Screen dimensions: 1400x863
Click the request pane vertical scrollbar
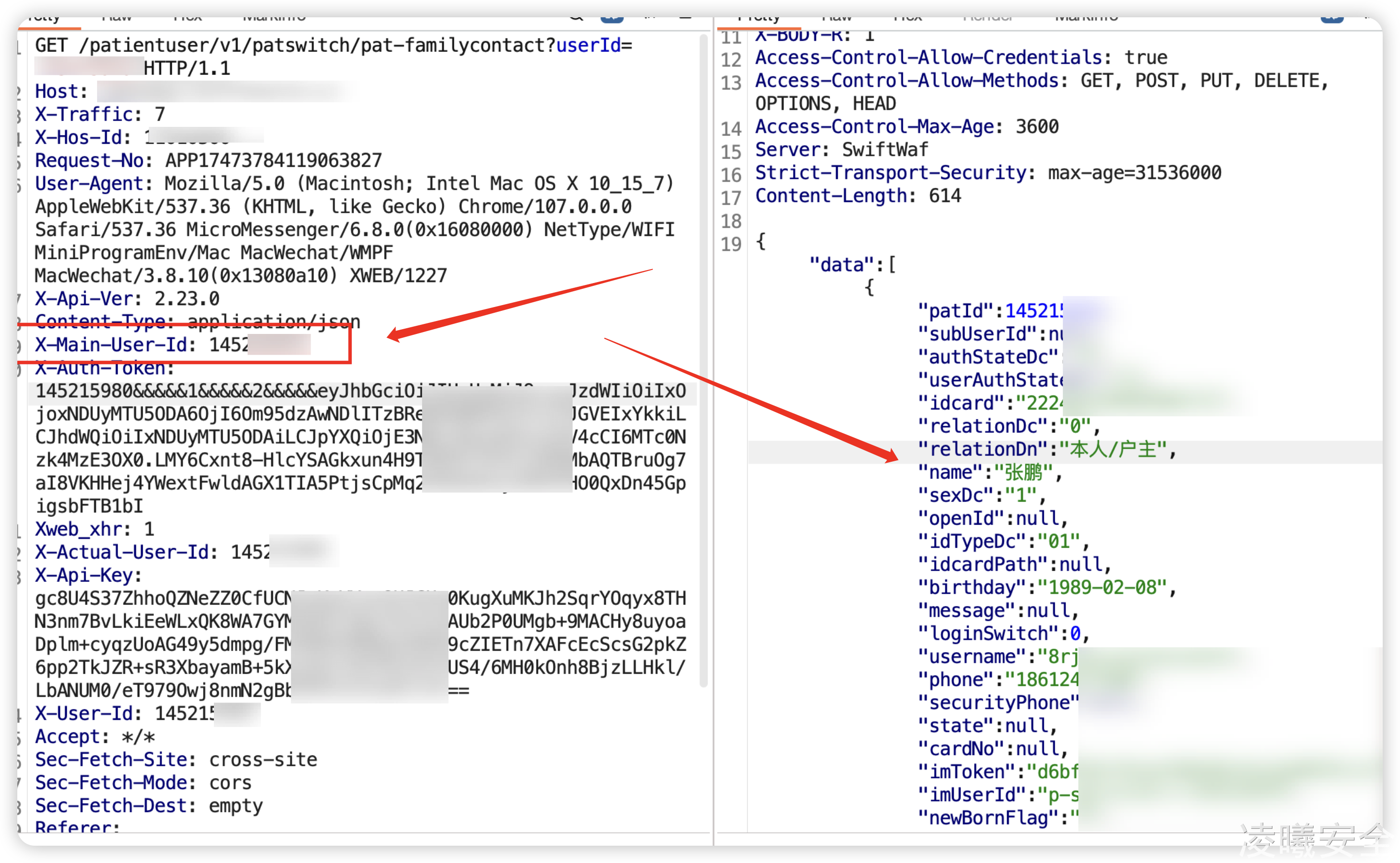click(703, 359)
